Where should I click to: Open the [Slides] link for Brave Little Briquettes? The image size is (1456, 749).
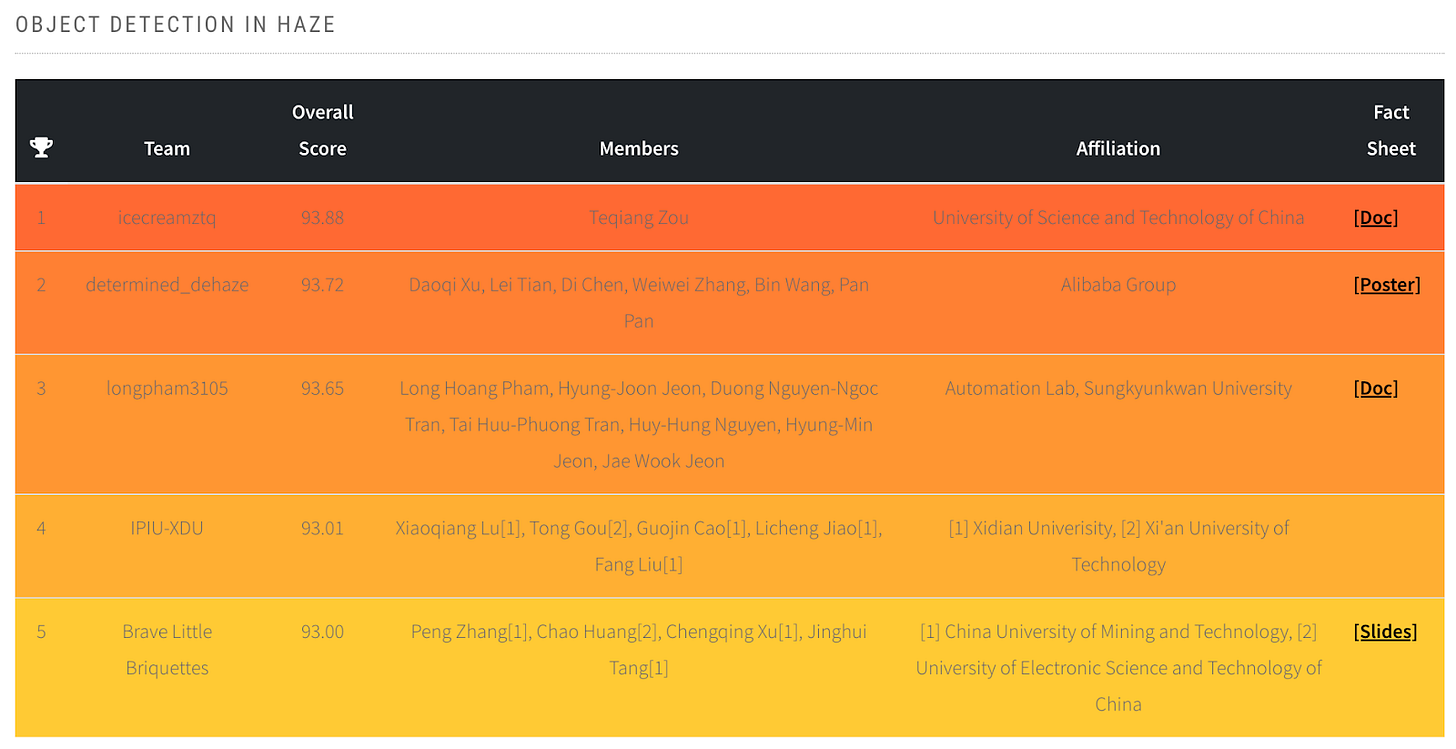tap(1385, 631)
